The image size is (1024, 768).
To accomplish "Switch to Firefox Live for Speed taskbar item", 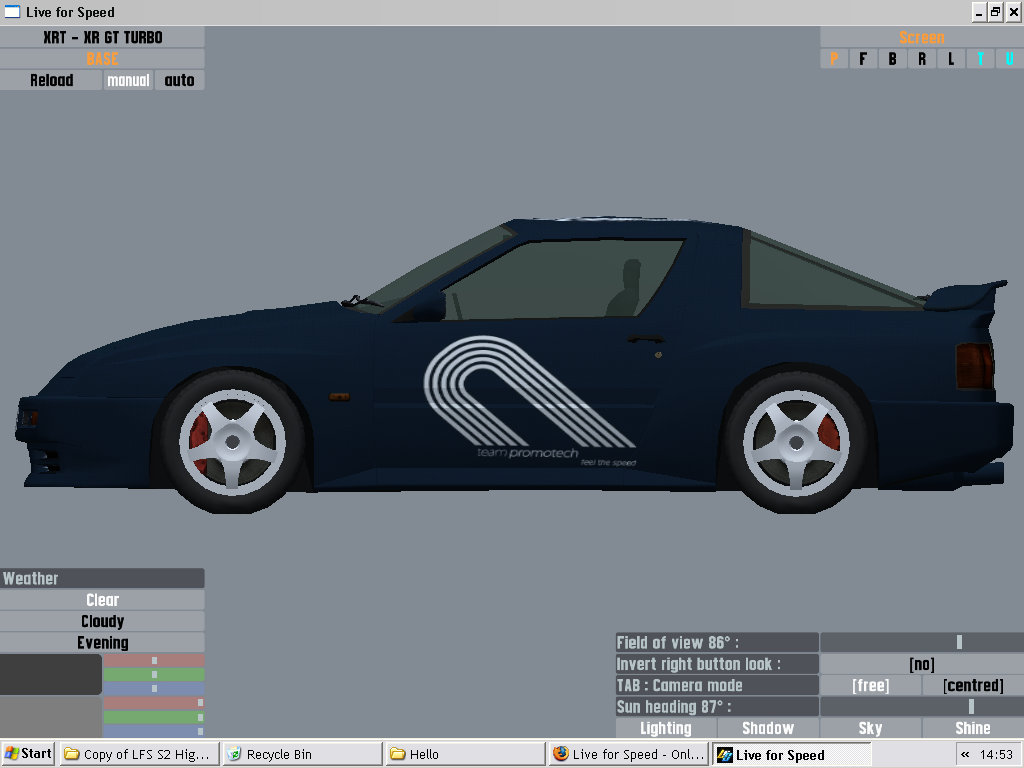I will [628, 754].
